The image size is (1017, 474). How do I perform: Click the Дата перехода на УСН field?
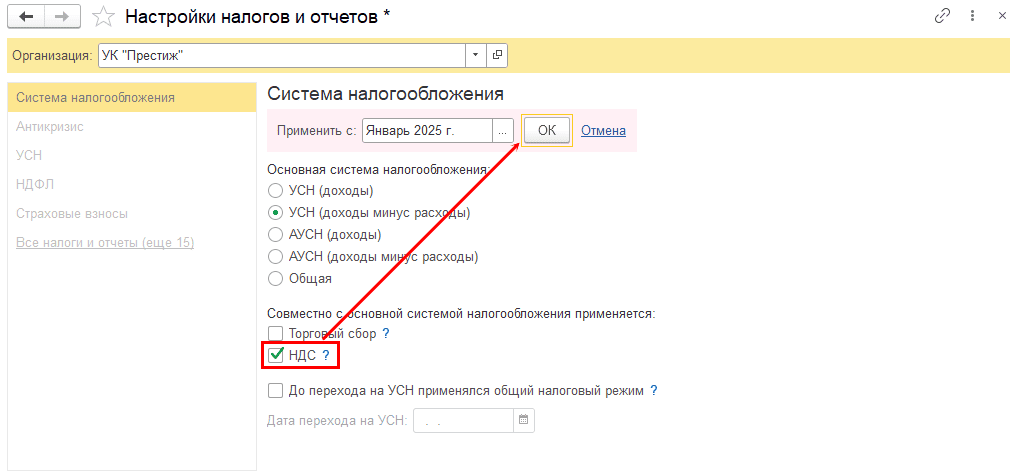[x=462, y=421]
